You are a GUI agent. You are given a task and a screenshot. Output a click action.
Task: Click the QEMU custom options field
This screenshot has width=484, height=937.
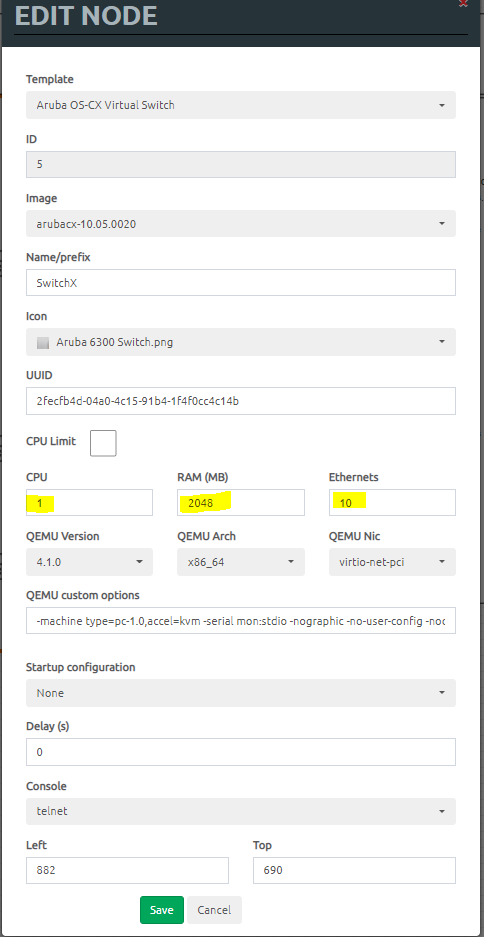pos(241,621)
